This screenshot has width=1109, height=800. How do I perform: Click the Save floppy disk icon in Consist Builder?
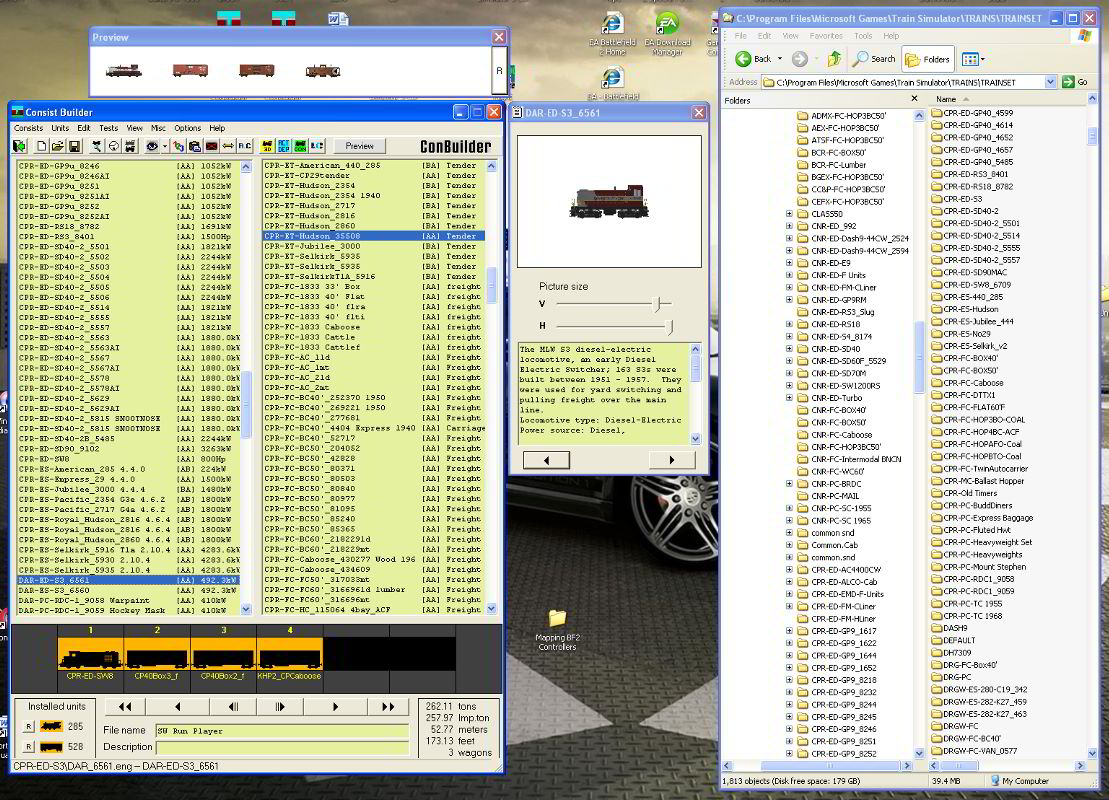(74, 146)
